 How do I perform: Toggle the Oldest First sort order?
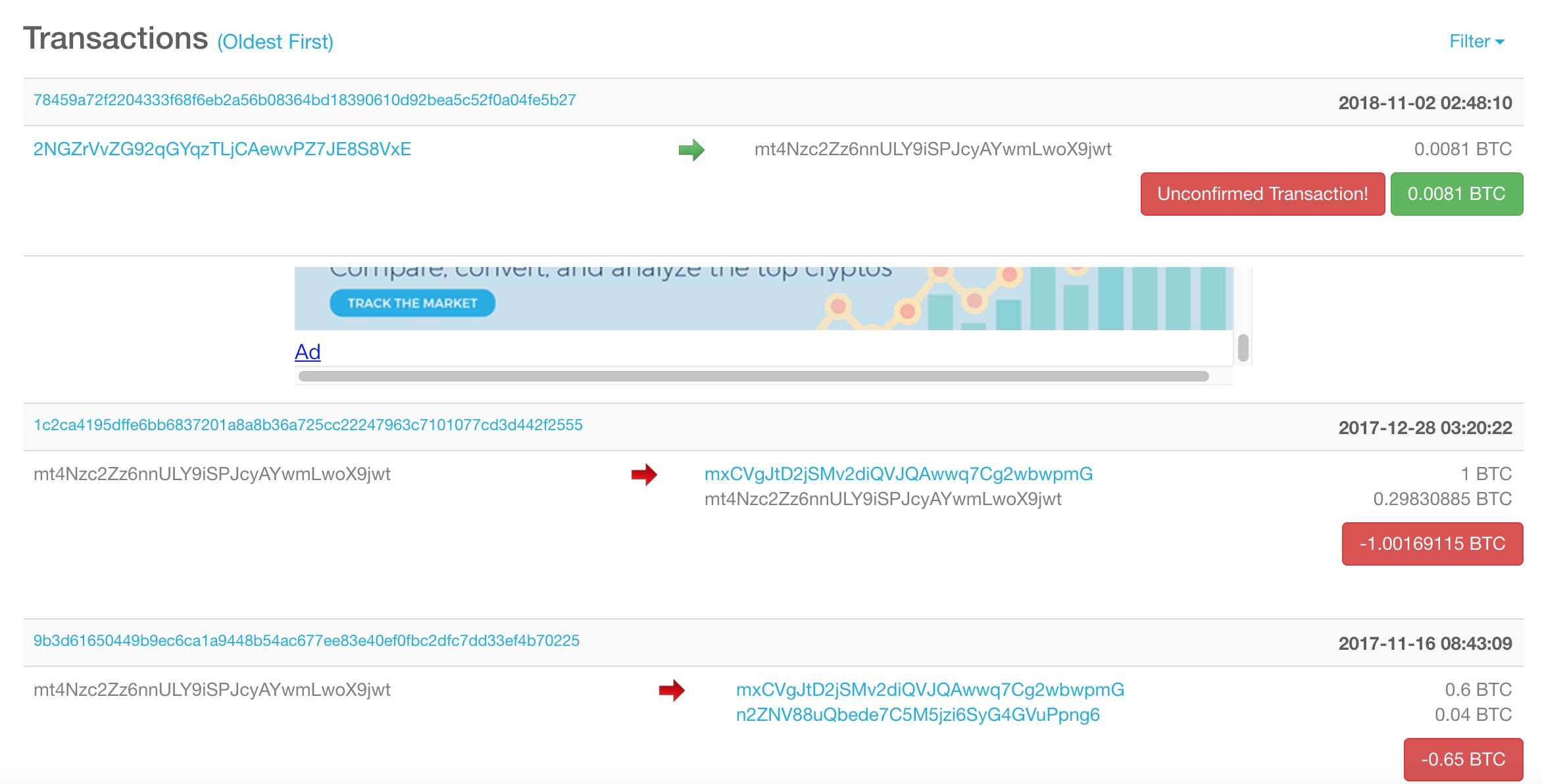click(275, 42)
